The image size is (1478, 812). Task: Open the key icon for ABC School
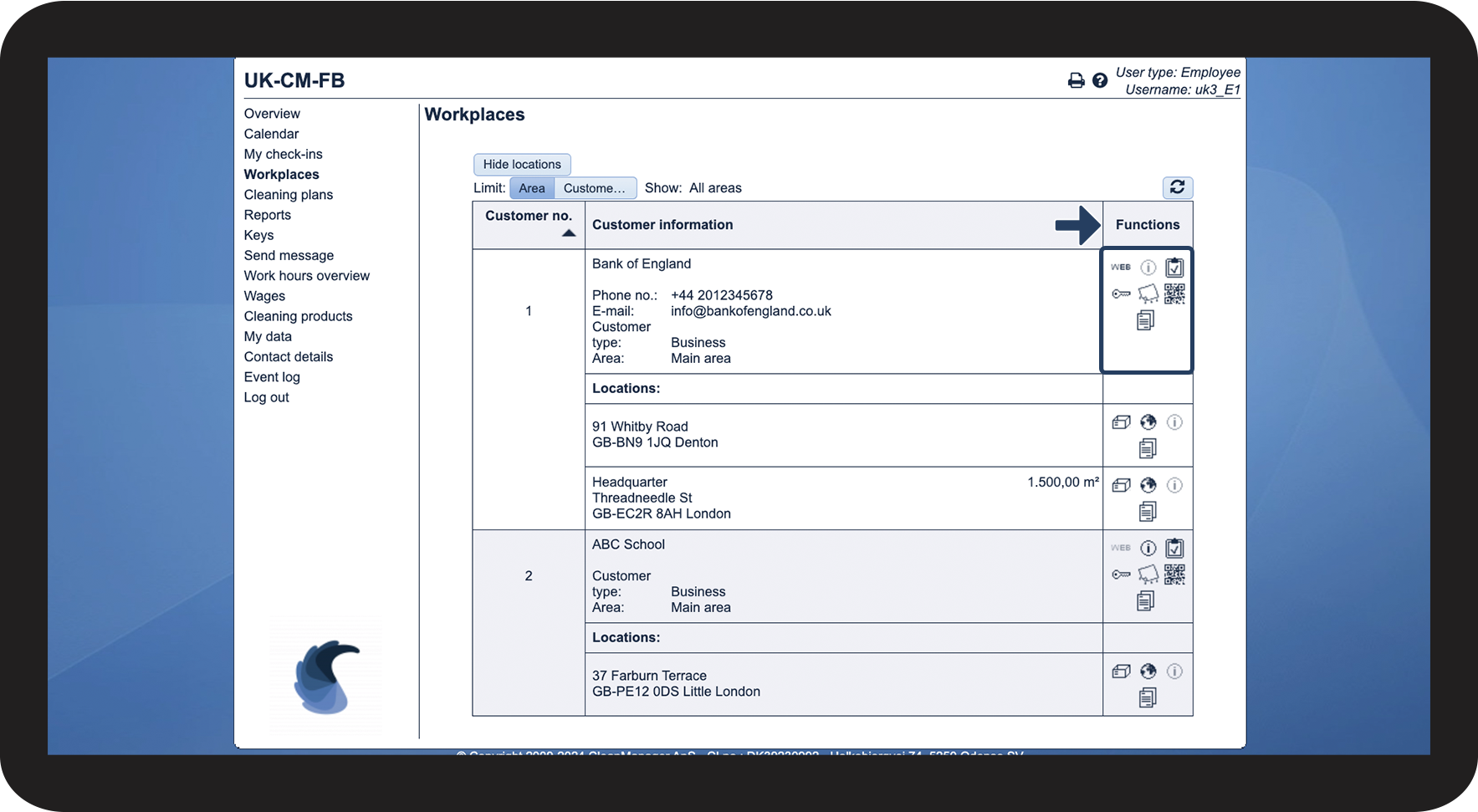coord(1121,575)
